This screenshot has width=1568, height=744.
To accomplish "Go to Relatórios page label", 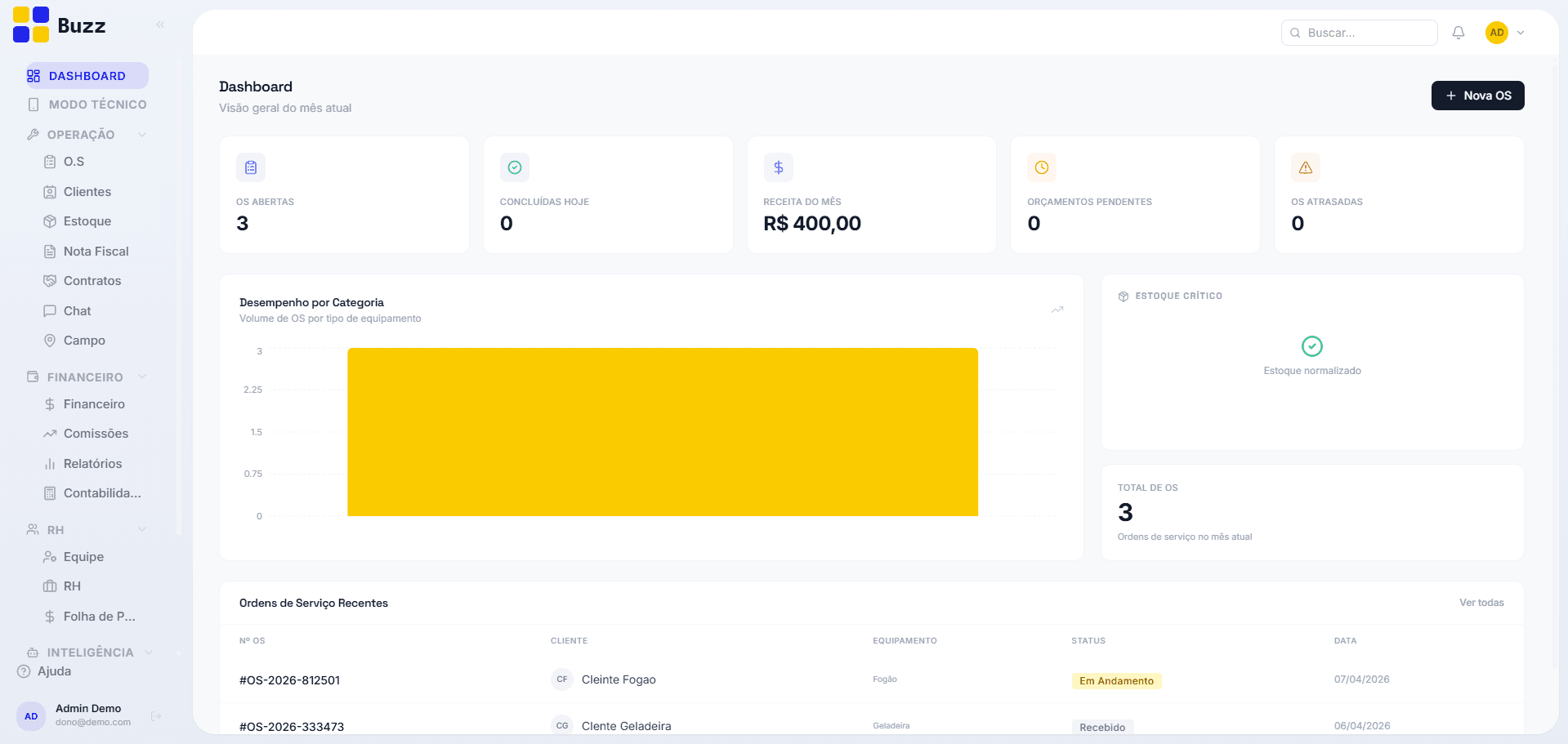I will click(x=93, y=464).
